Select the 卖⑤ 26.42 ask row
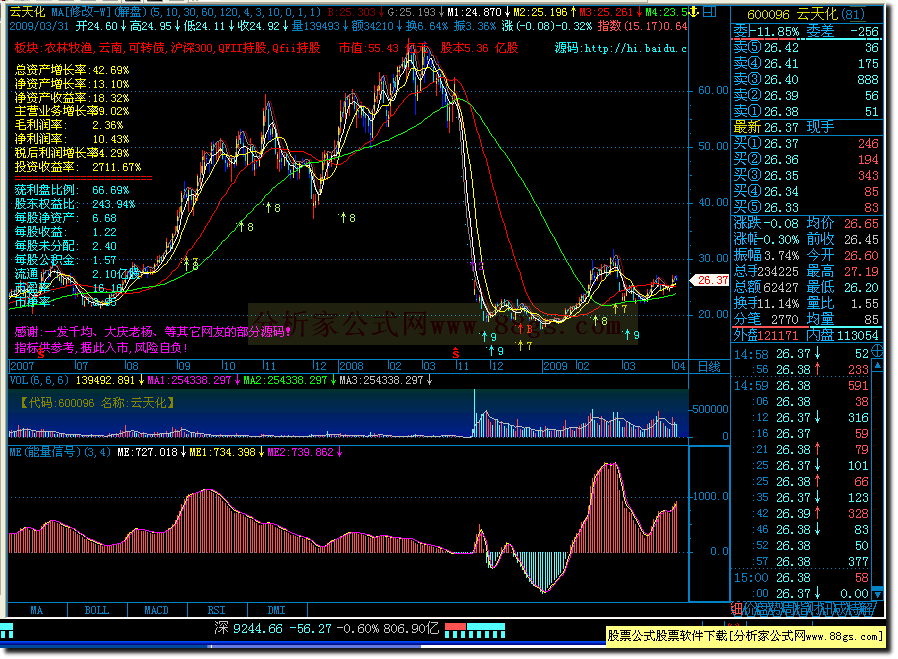Screen dimensions: 898x659 806,48
